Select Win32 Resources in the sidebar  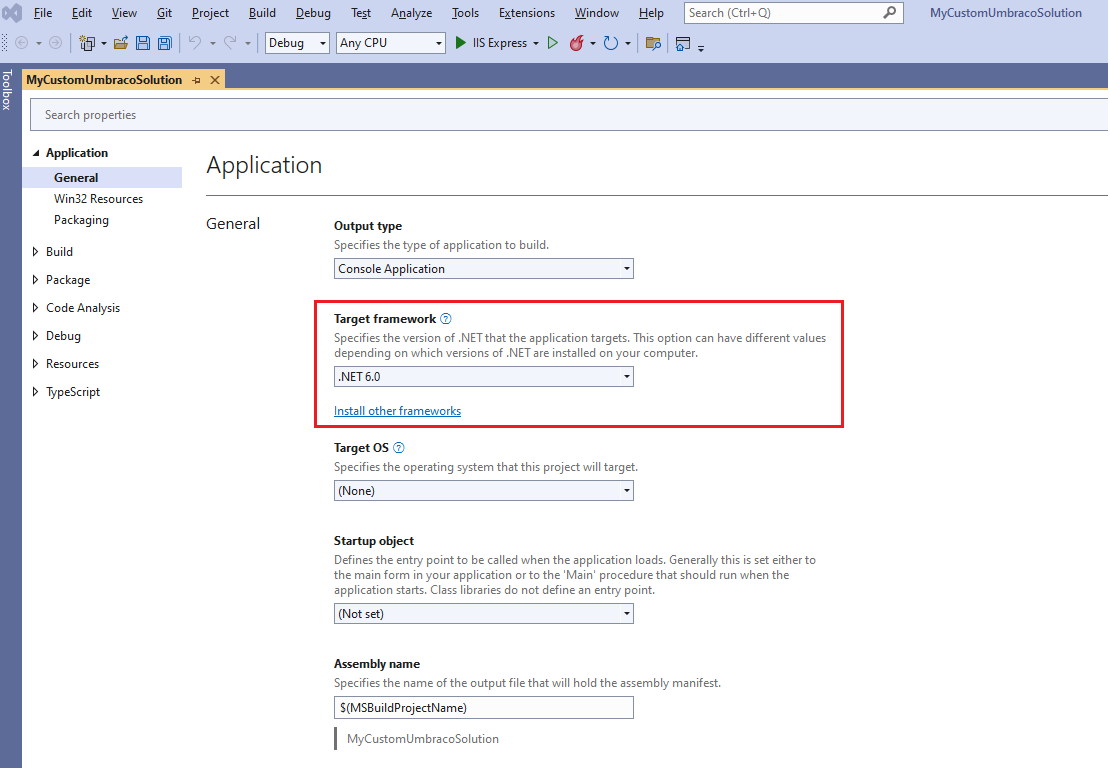coord(98,199)
